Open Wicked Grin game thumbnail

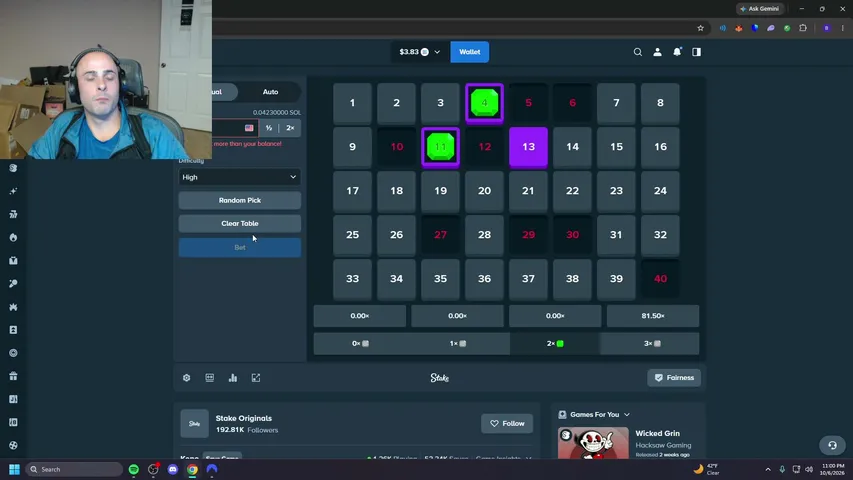tap(593, 443)
